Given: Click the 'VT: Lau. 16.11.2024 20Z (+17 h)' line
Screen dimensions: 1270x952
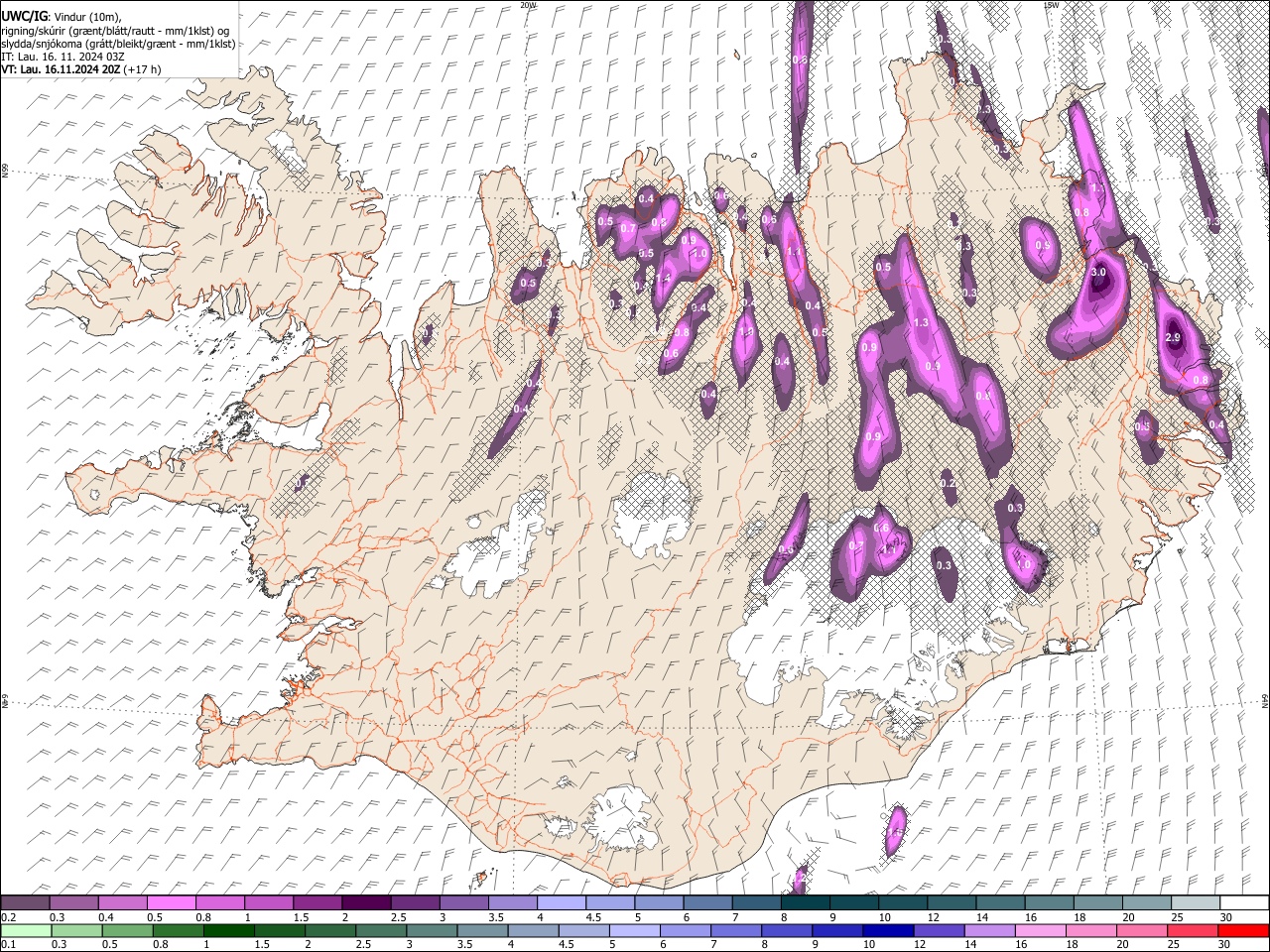Looking at the screenshot, I should pyautogui.click(x=80, y=69).
